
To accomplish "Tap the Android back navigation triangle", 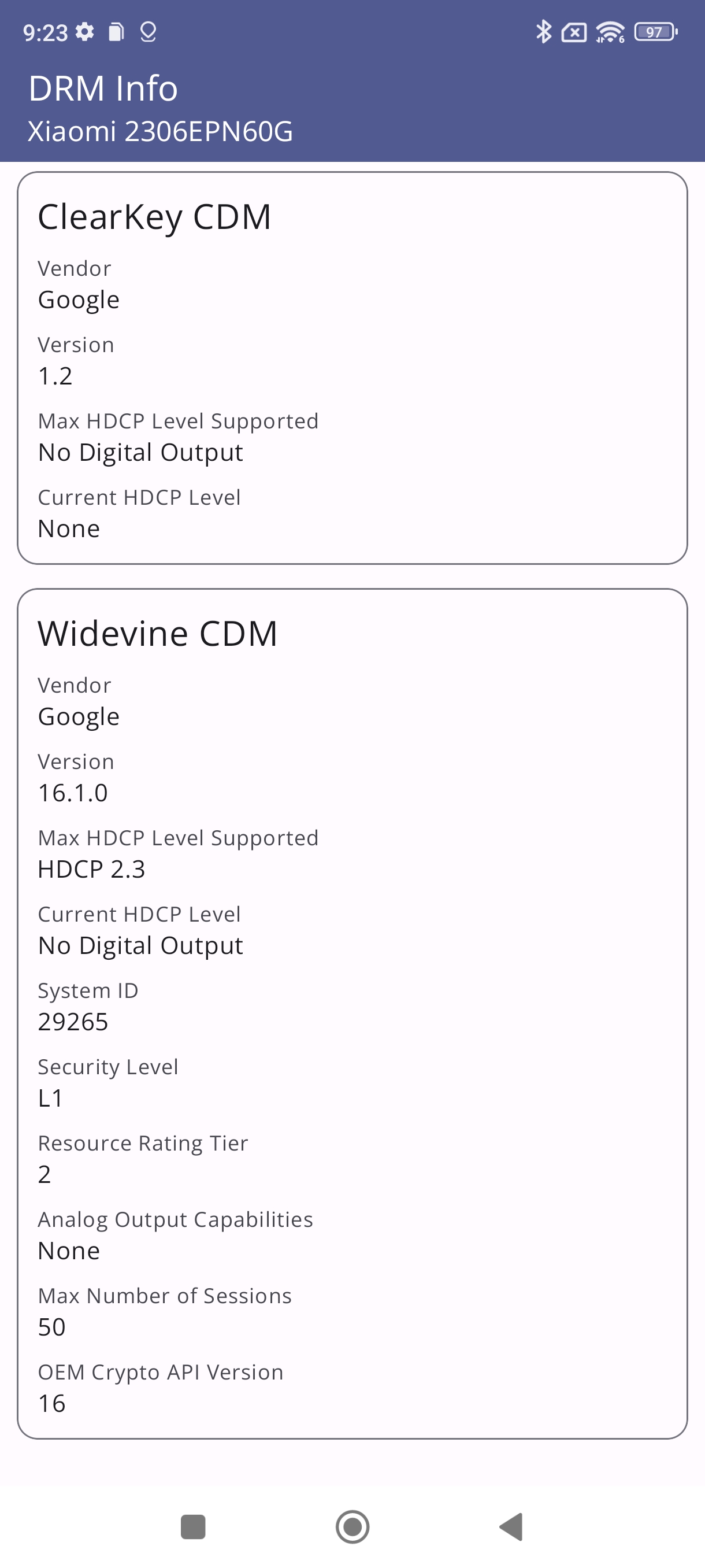I will click(511, 1526).
